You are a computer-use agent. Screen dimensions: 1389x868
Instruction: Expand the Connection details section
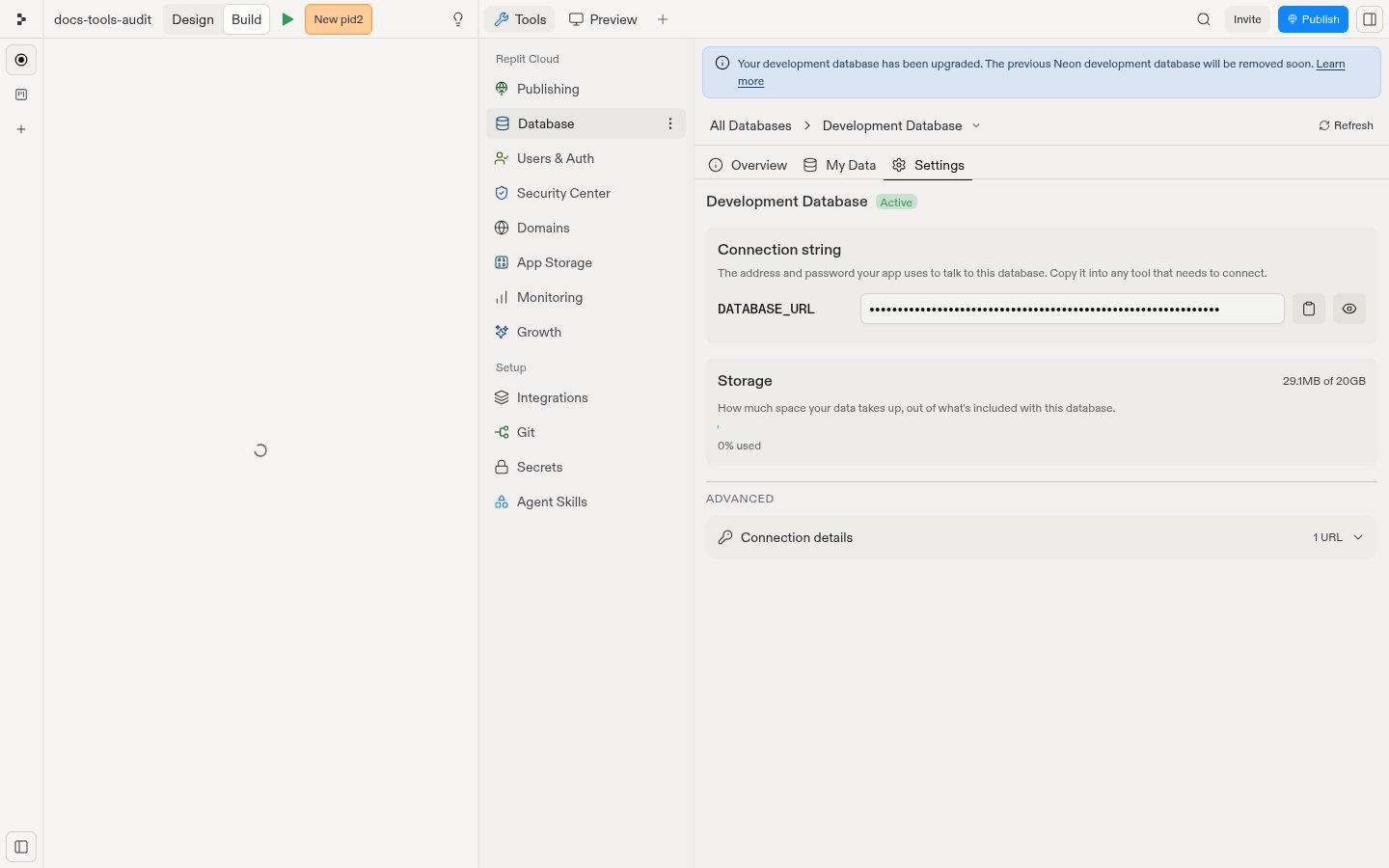[x=1042, y=537]
